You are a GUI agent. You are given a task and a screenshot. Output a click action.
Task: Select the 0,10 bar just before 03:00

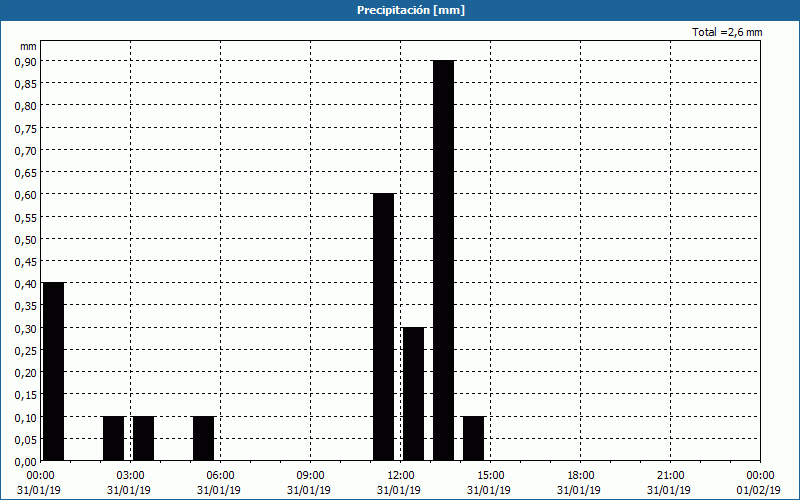(x=114, y=438)
